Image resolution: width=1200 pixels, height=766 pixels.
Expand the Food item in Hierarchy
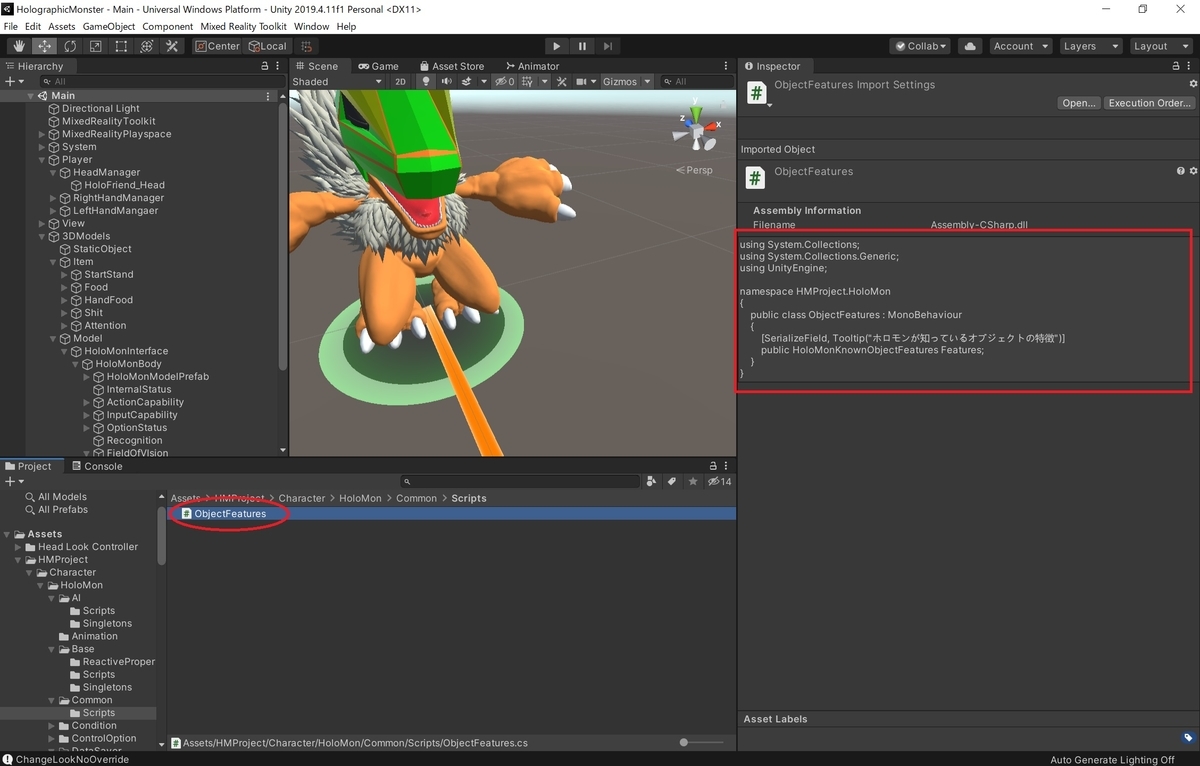[x=65, y=287]
